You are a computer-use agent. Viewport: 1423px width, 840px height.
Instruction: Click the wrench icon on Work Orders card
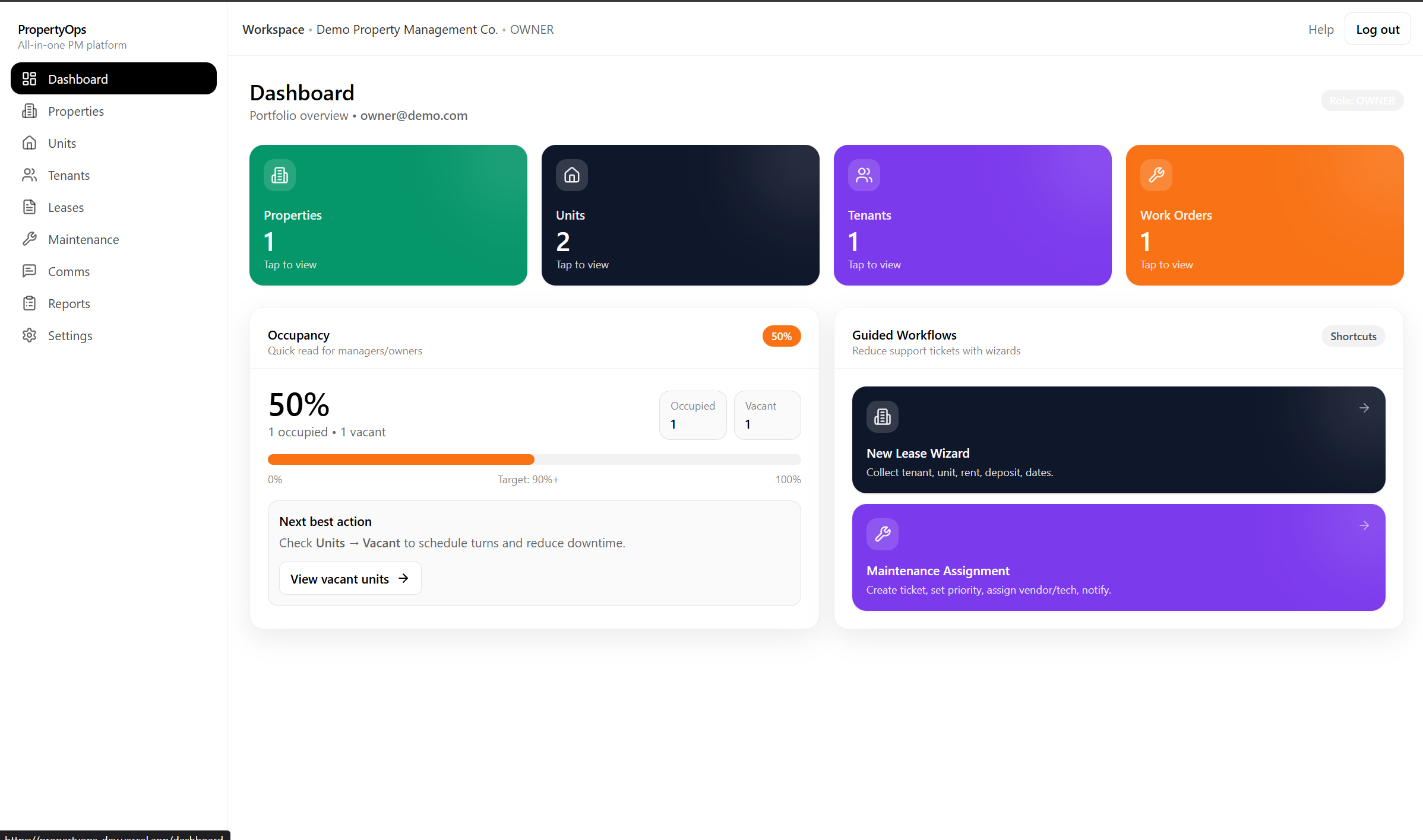[1156, 175]
